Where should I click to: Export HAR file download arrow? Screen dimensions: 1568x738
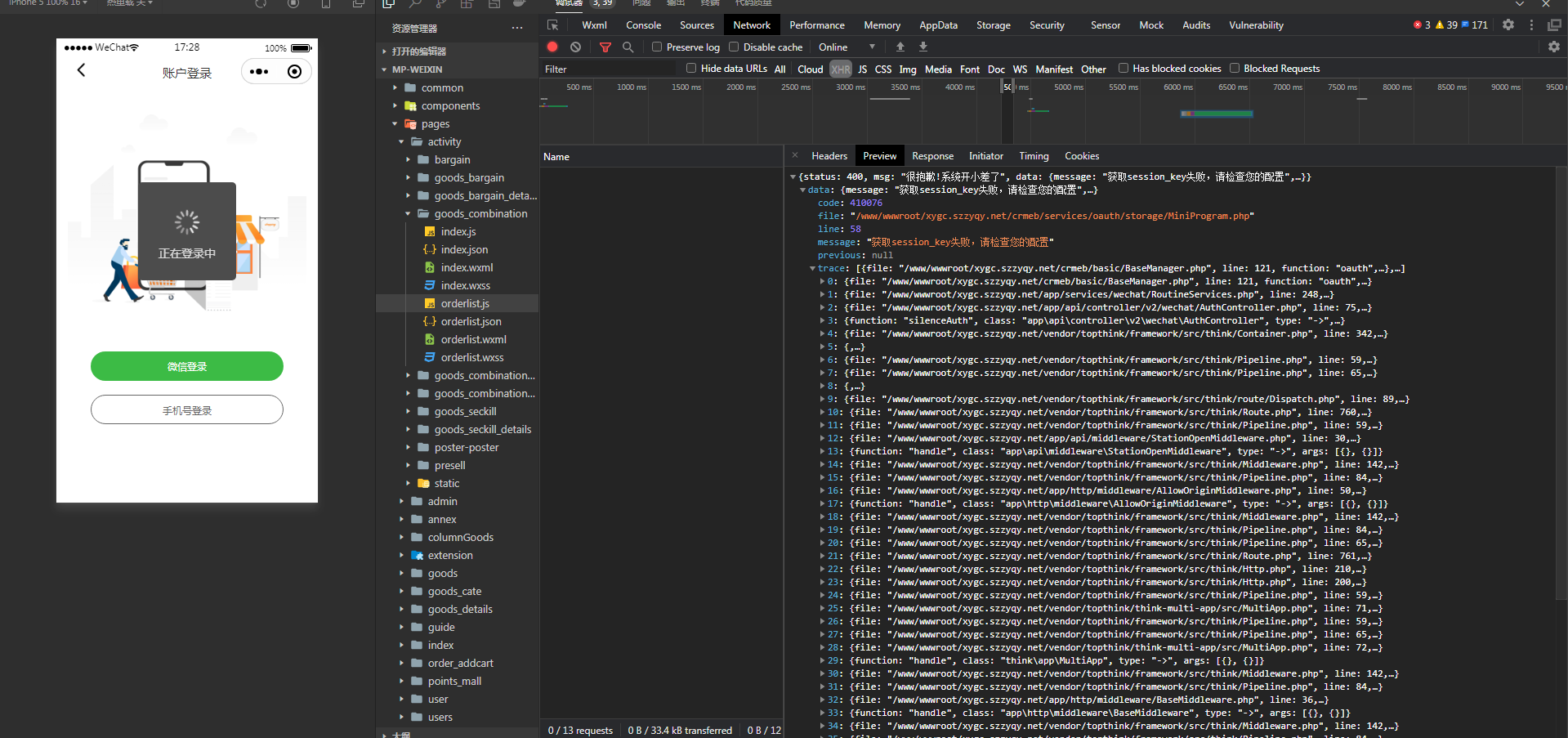click(923, 47)
